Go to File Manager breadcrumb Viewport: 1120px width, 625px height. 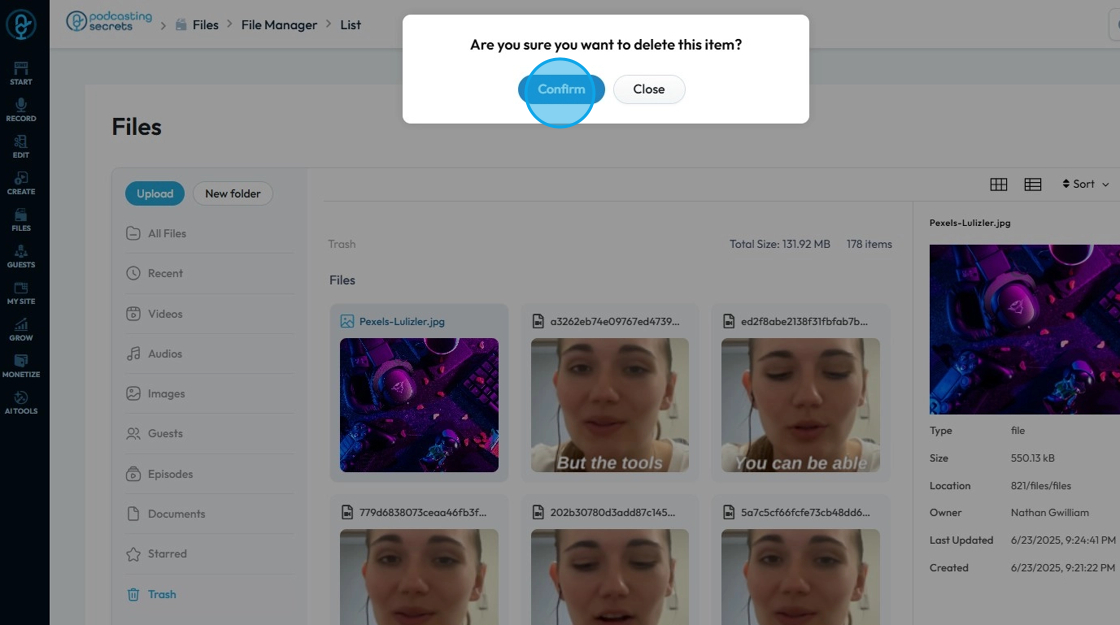(x=279, y=25)
